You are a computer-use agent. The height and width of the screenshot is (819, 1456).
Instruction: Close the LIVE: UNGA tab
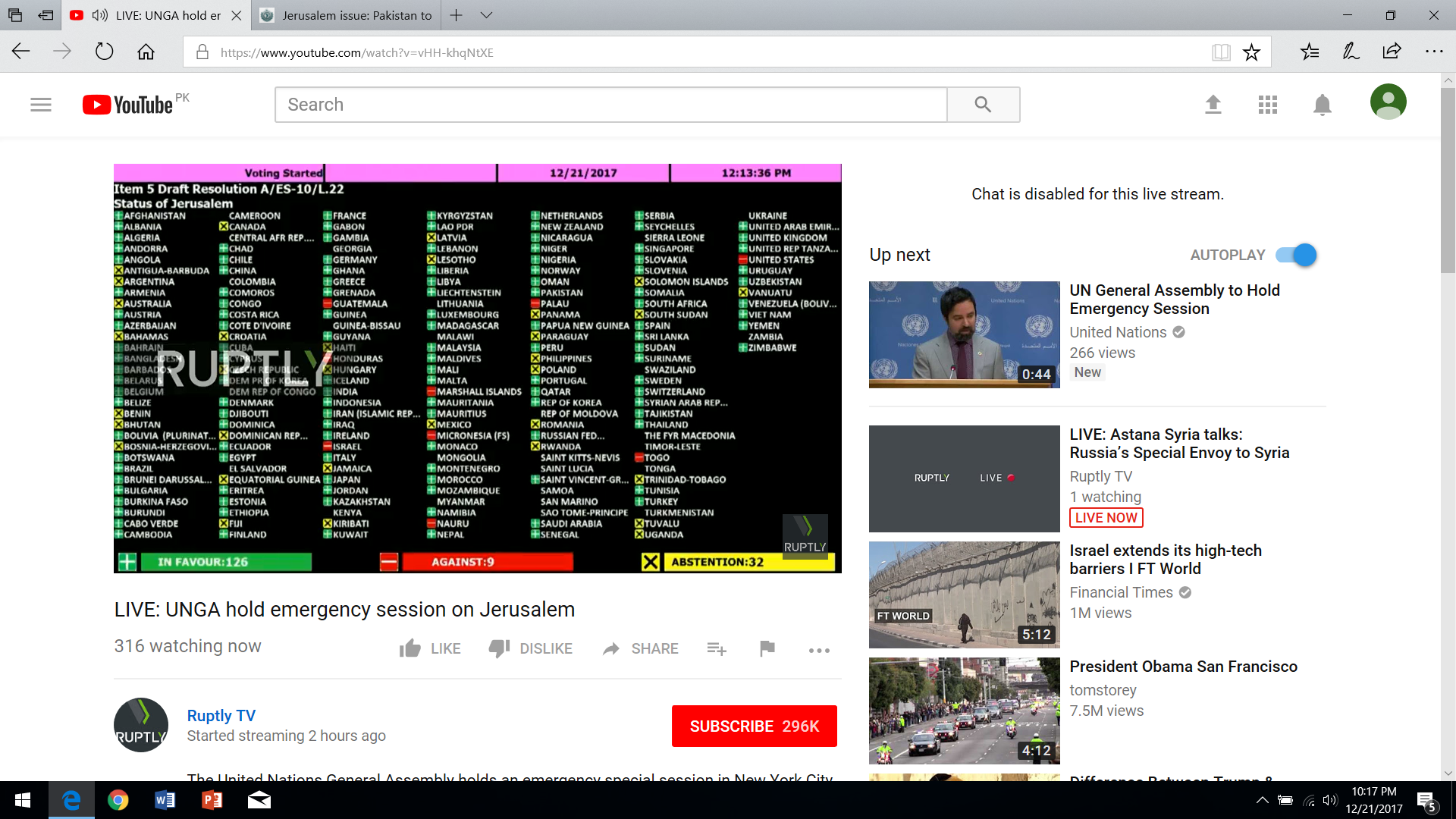point(237,15)
